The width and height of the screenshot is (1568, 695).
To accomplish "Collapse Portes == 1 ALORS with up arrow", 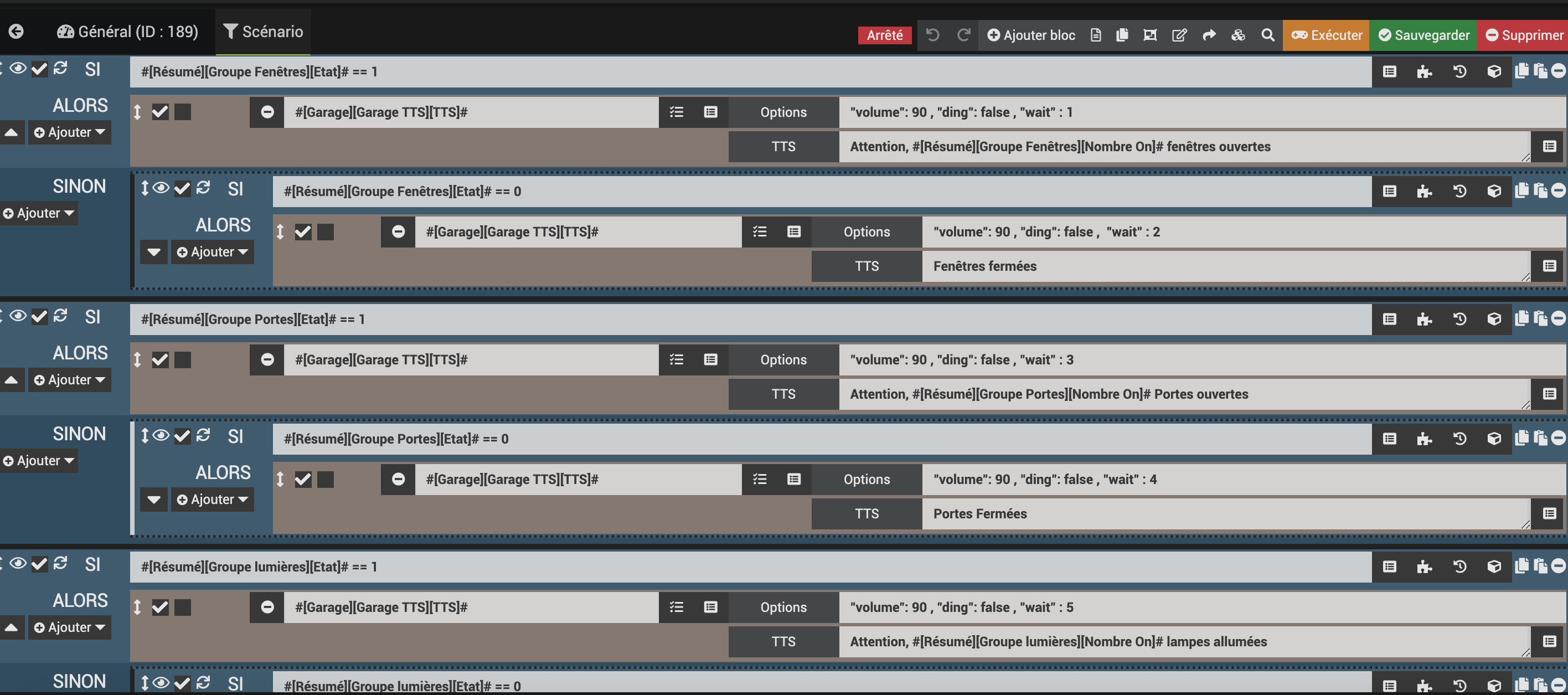I will coord(11,380).
